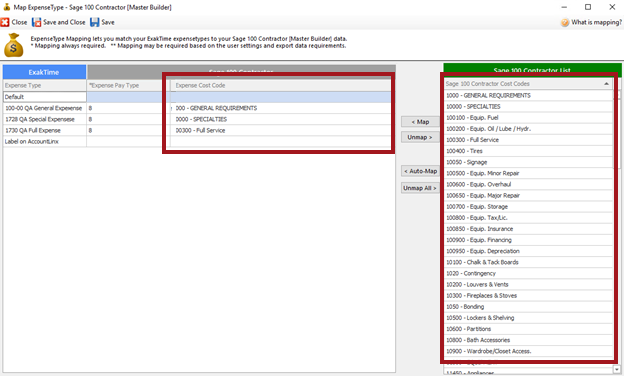Select 10200 - Louvers & Vents
Viewport: 624px width, 376px height.
pyautogui.click(x=528, y=285)
